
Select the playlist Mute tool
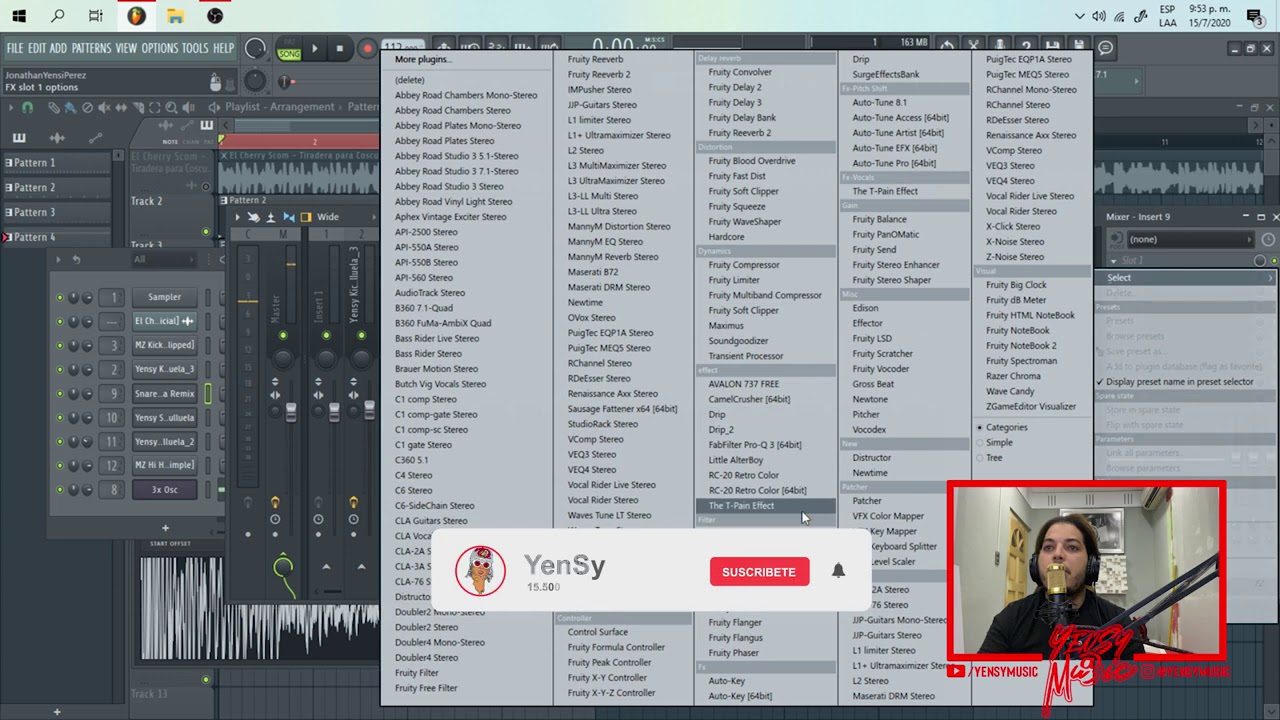click(105, 107)
